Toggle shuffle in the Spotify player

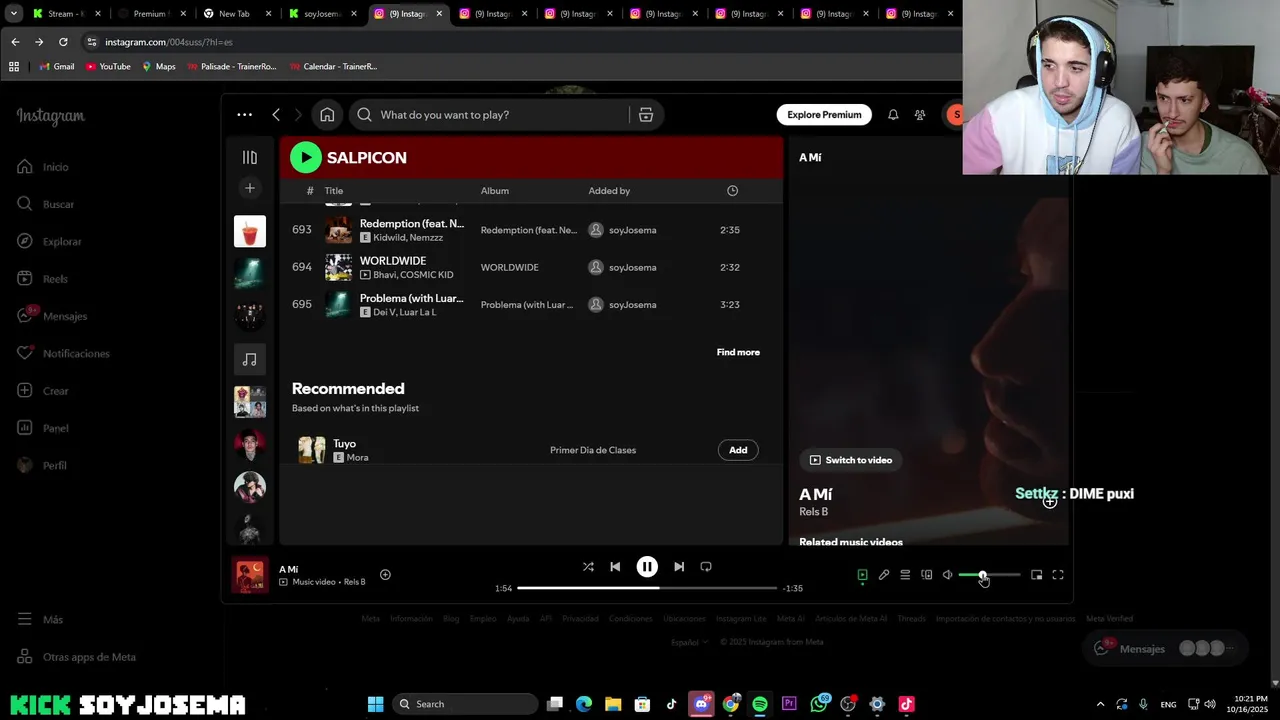click(x=588, y=567)
